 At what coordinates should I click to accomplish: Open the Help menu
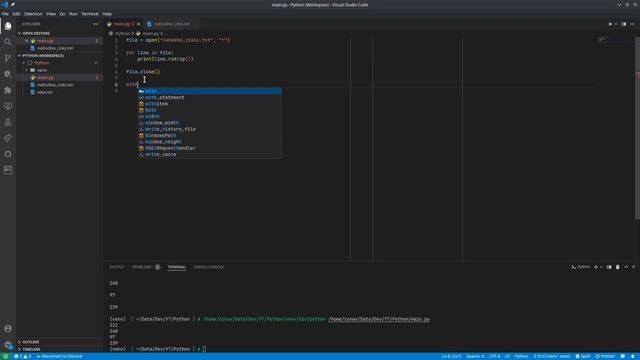(107, 14)
